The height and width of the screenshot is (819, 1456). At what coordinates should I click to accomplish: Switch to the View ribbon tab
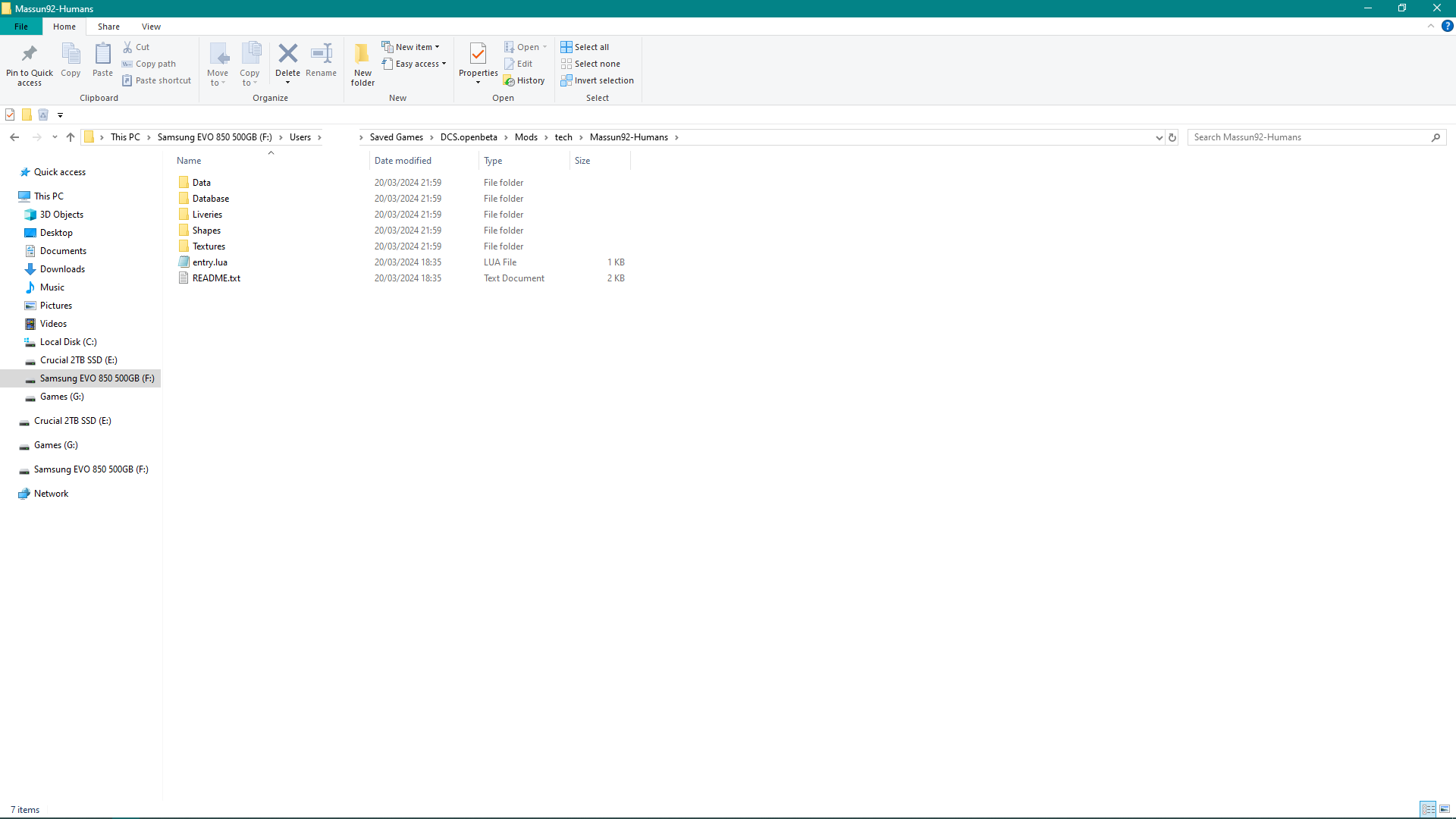151,27
